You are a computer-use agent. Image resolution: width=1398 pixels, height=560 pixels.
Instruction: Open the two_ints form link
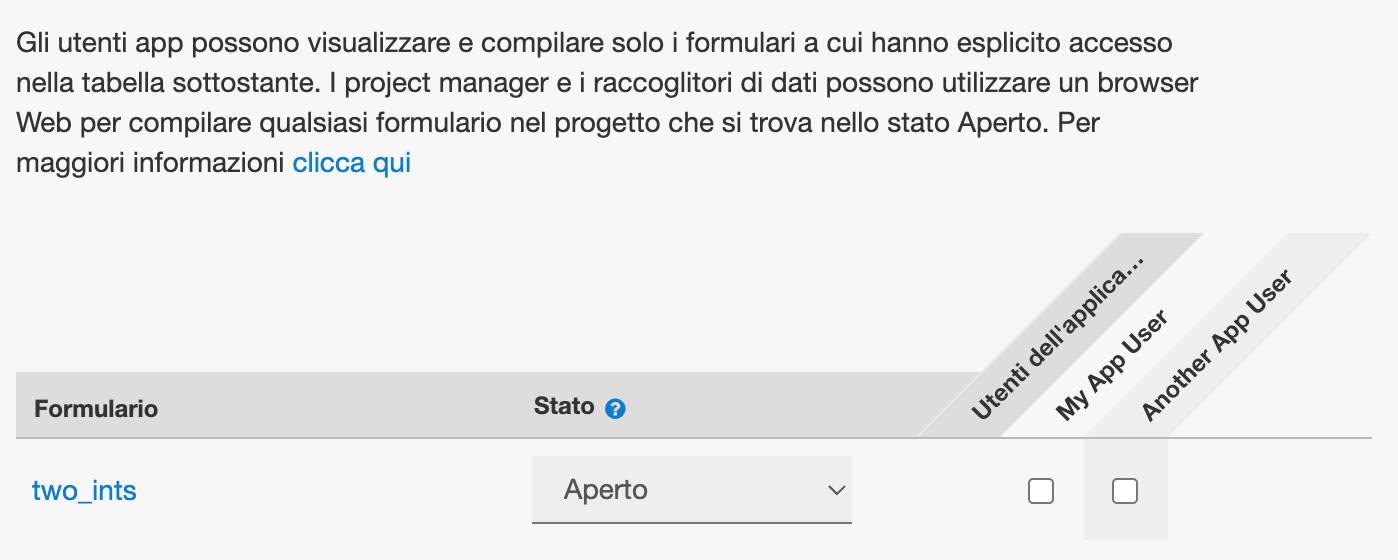click(x=84, y=491)
